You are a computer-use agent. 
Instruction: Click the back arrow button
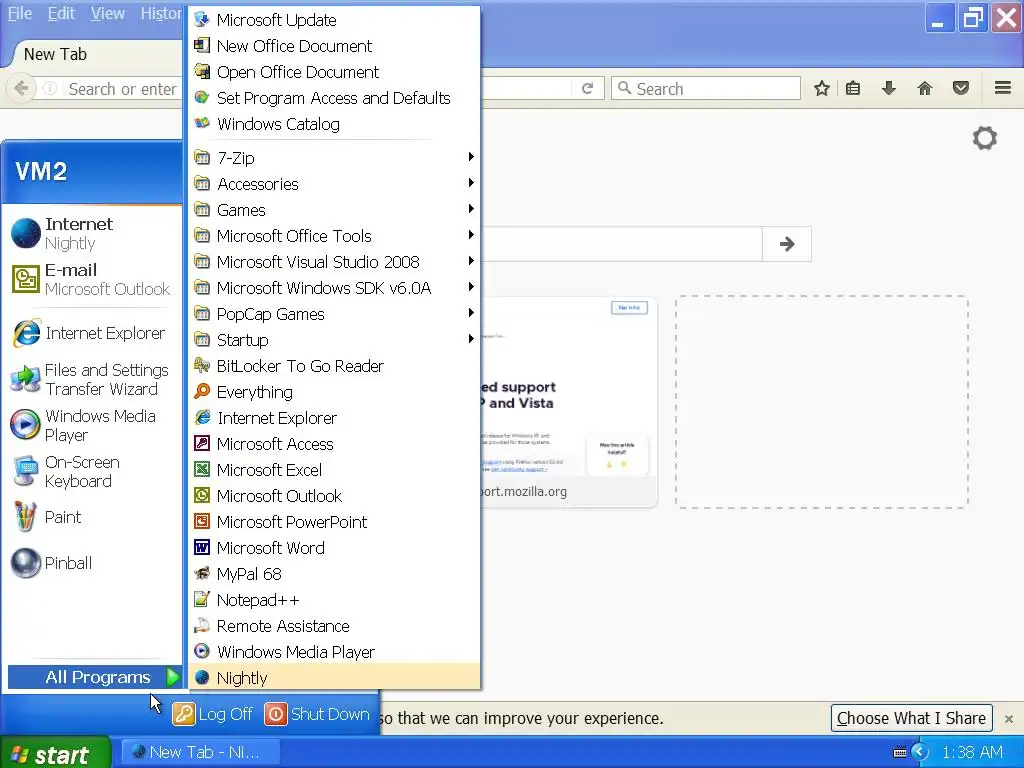pyautogui.click(x=21, y=88)
